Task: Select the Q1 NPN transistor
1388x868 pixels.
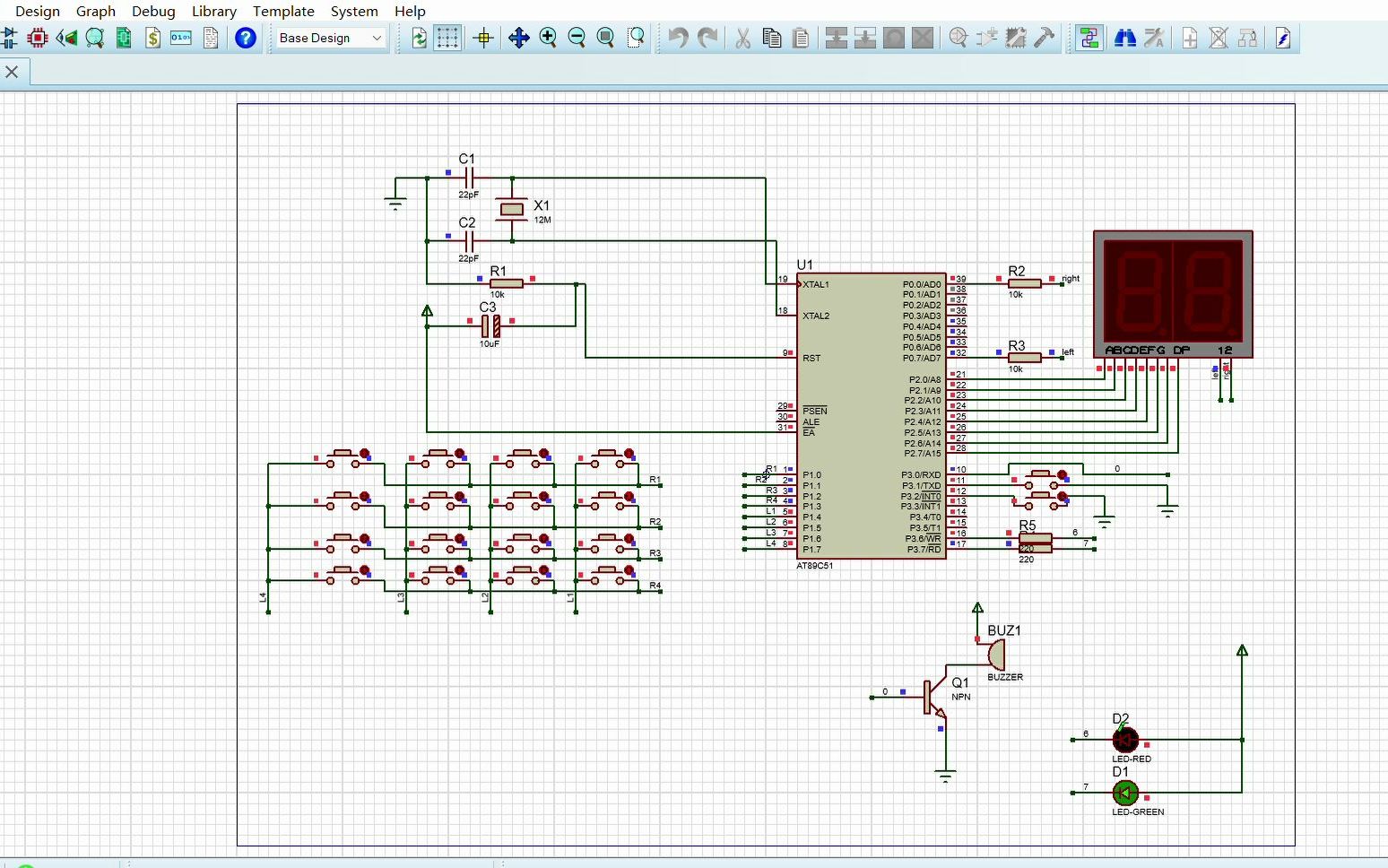Action: pyautogui.click(x=934, y=697)
